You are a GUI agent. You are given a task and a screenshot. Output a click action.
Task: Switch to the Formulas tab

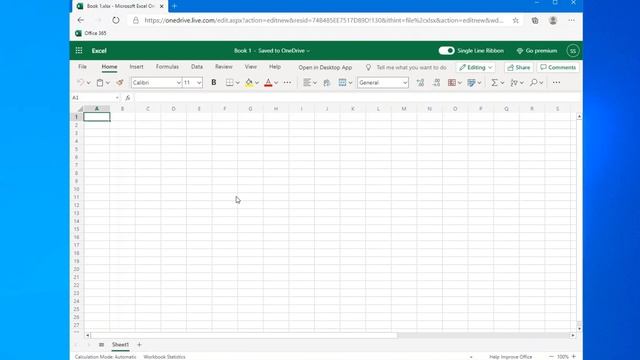coord(167,67)
